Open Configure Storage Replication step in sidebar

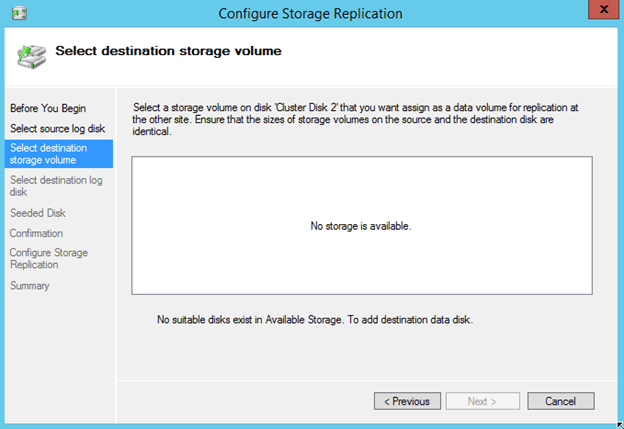48,259
